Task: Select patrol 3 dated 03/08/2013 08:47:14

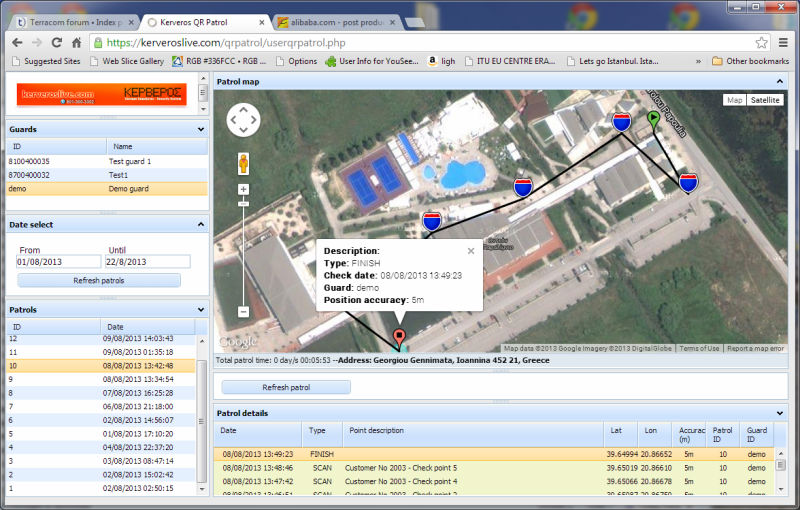Action: tap(101, 461)
